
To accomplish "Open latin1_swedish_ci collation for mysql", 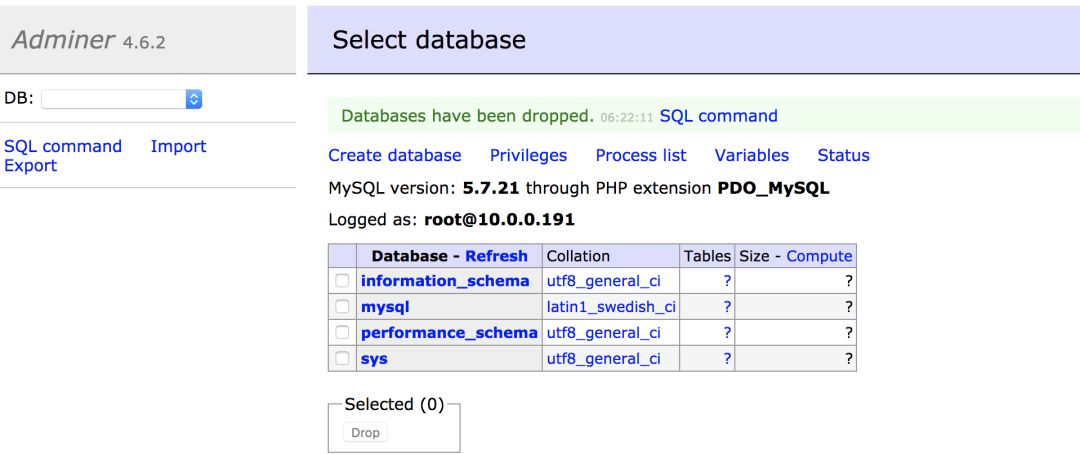I will tap(611, 307).
